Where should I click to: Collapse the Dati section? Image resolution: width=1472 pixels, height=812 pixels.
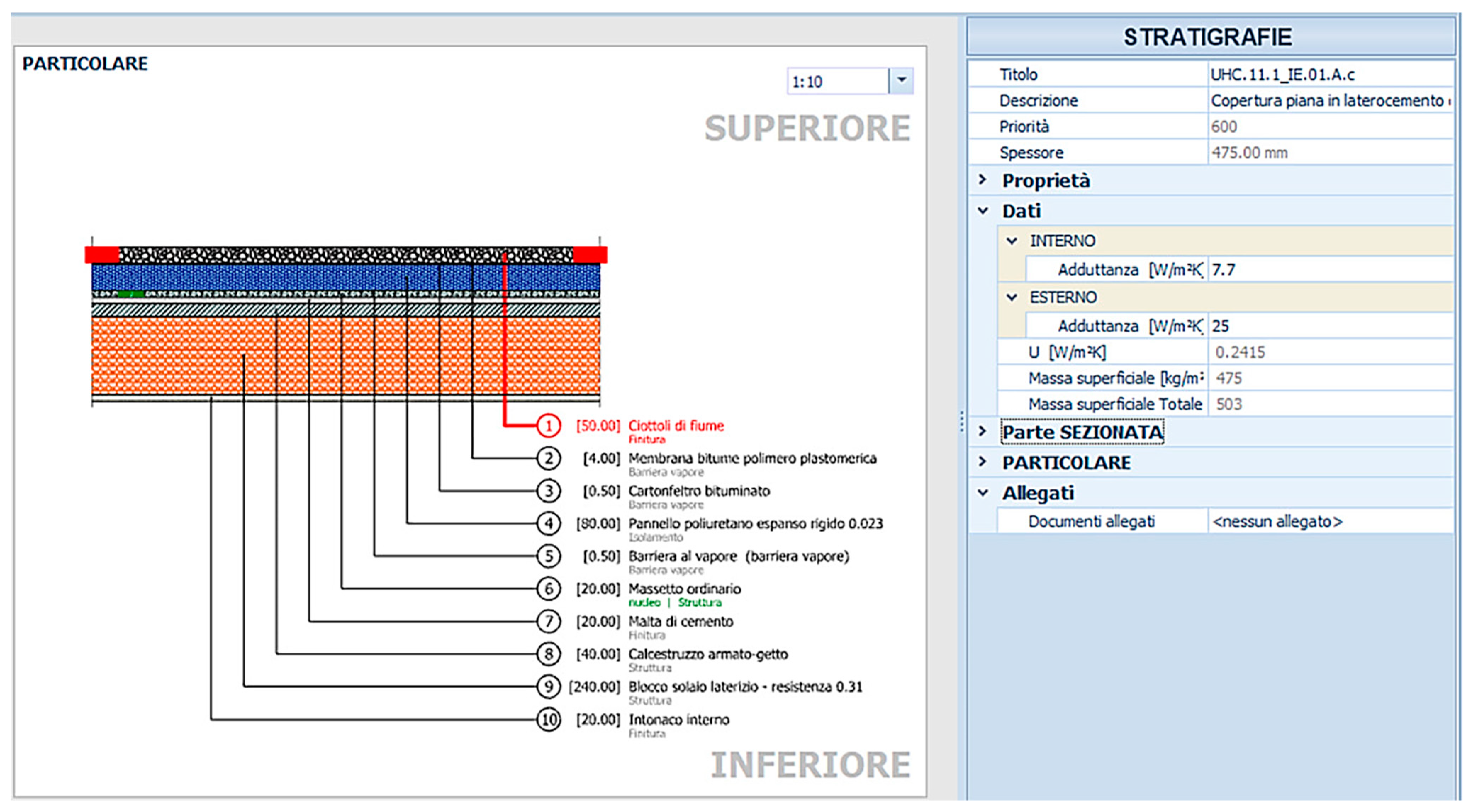click(x=982, y=210)
